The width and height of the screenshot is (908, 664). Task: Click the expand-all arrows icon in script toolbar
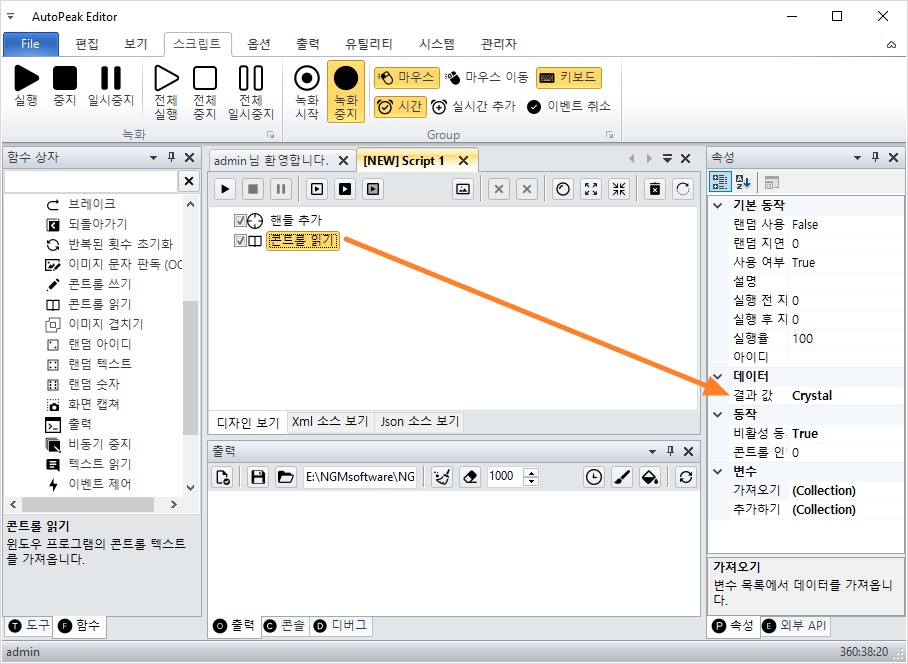coord(591,189)
